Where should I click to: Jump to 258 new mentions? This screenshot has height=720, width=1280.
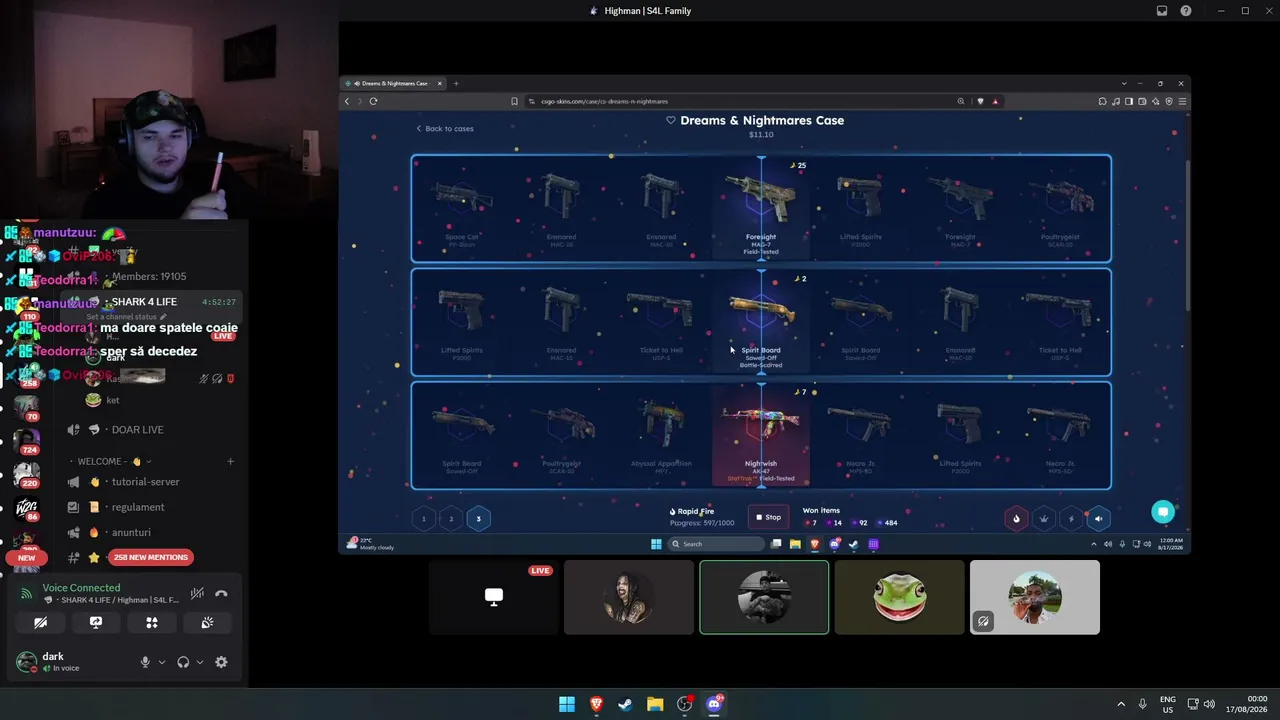(x=151, y=557)
